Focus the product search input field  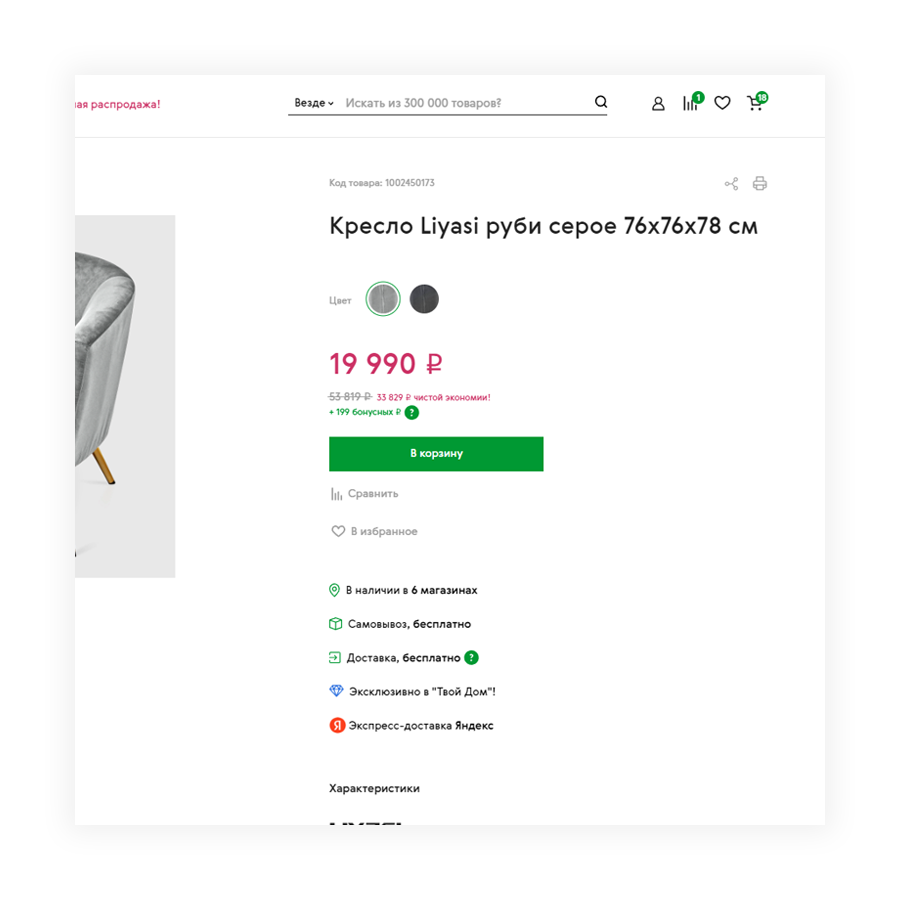click(465, 103)
